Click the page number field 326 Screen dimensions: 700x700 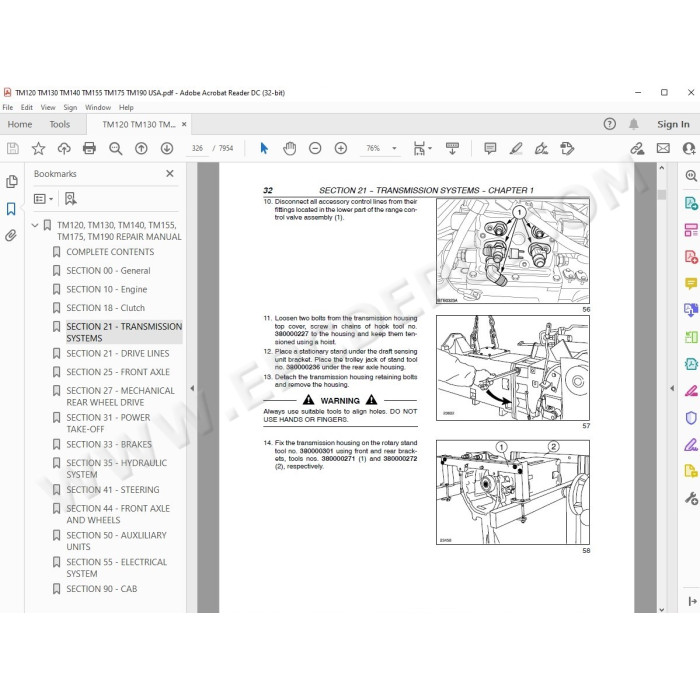[197, 148]
